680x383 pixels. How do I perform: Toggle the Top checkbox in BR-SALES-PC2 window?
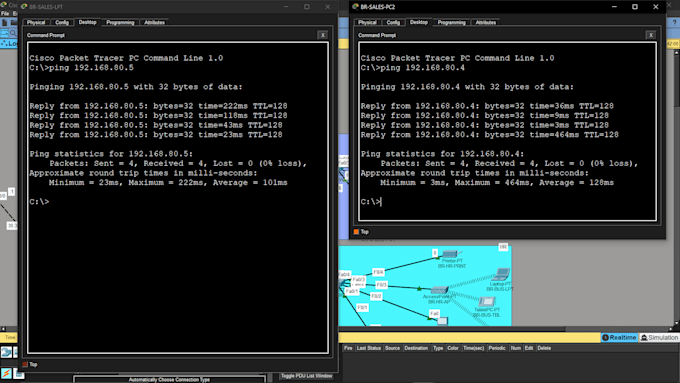click(356, 232)
